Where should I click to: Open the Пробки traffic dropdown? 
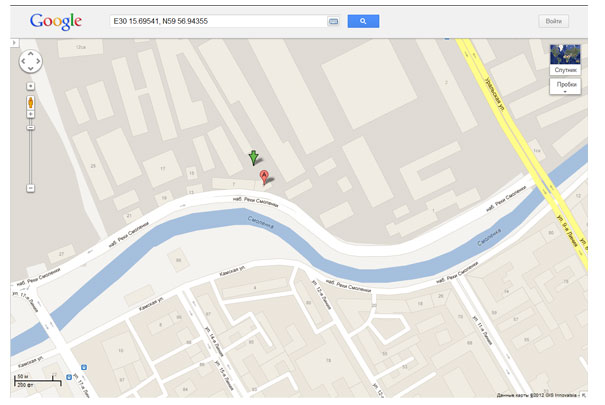pos(565,86)
